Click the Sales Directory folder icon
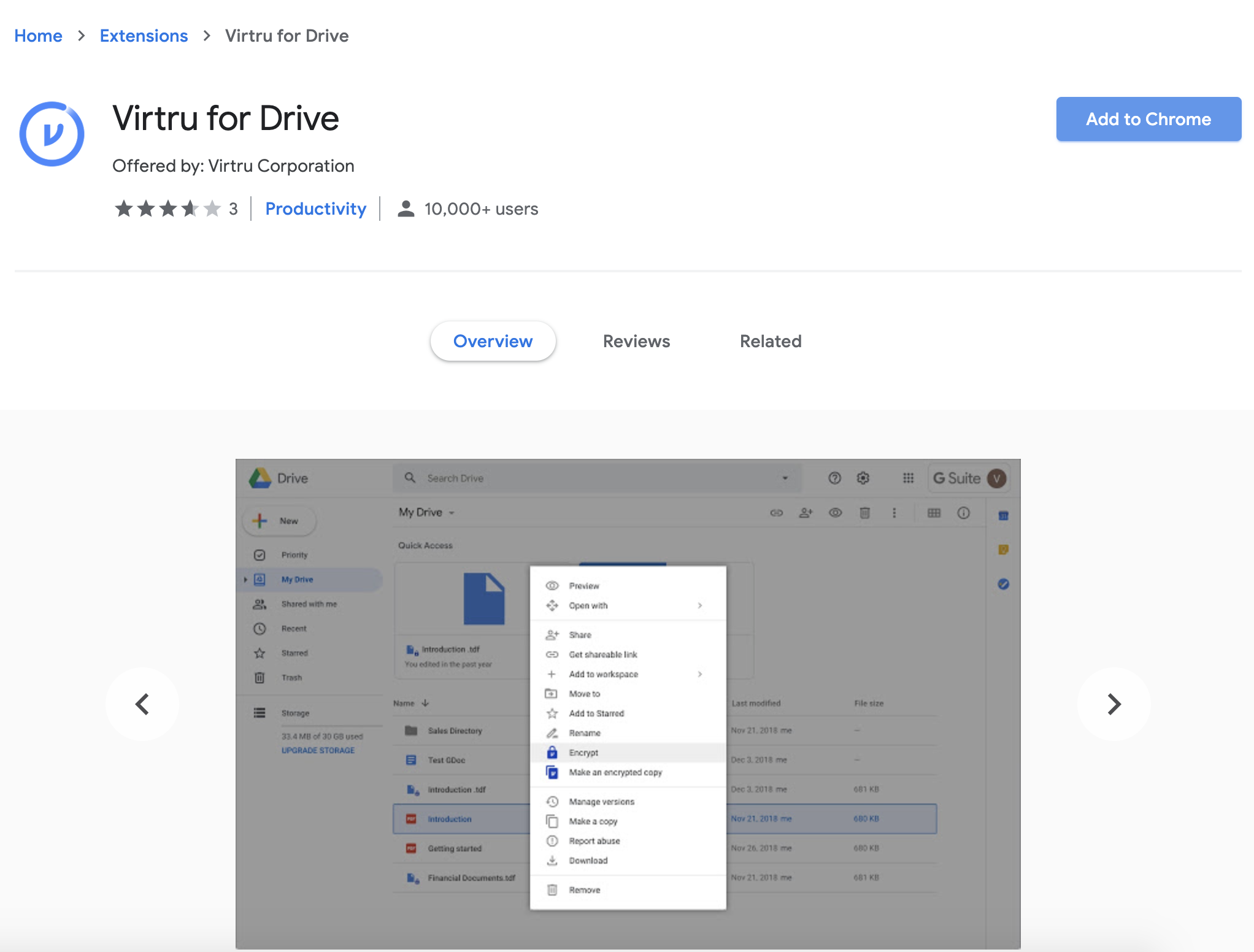This screenshot has width=1254, height=952. coord(411,731)
